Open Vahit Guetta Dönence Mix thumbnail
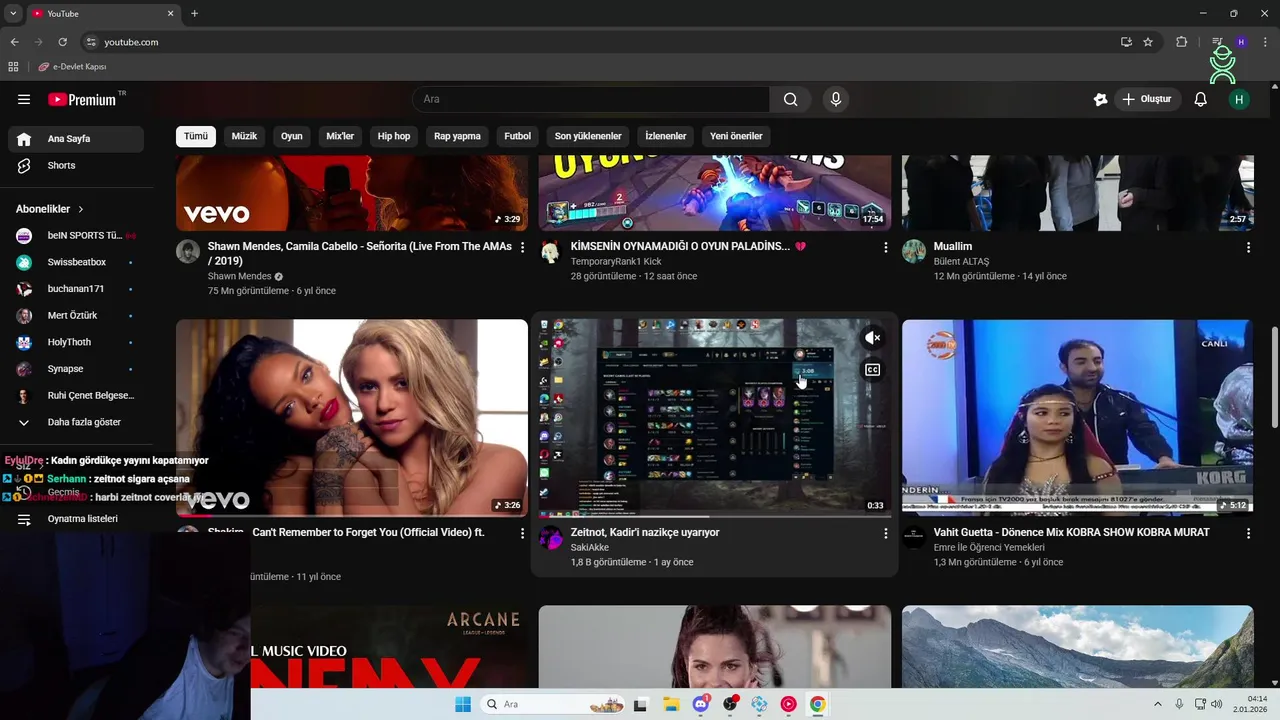The width and height of the screenshot is (1280, 720). point(1077,418)
